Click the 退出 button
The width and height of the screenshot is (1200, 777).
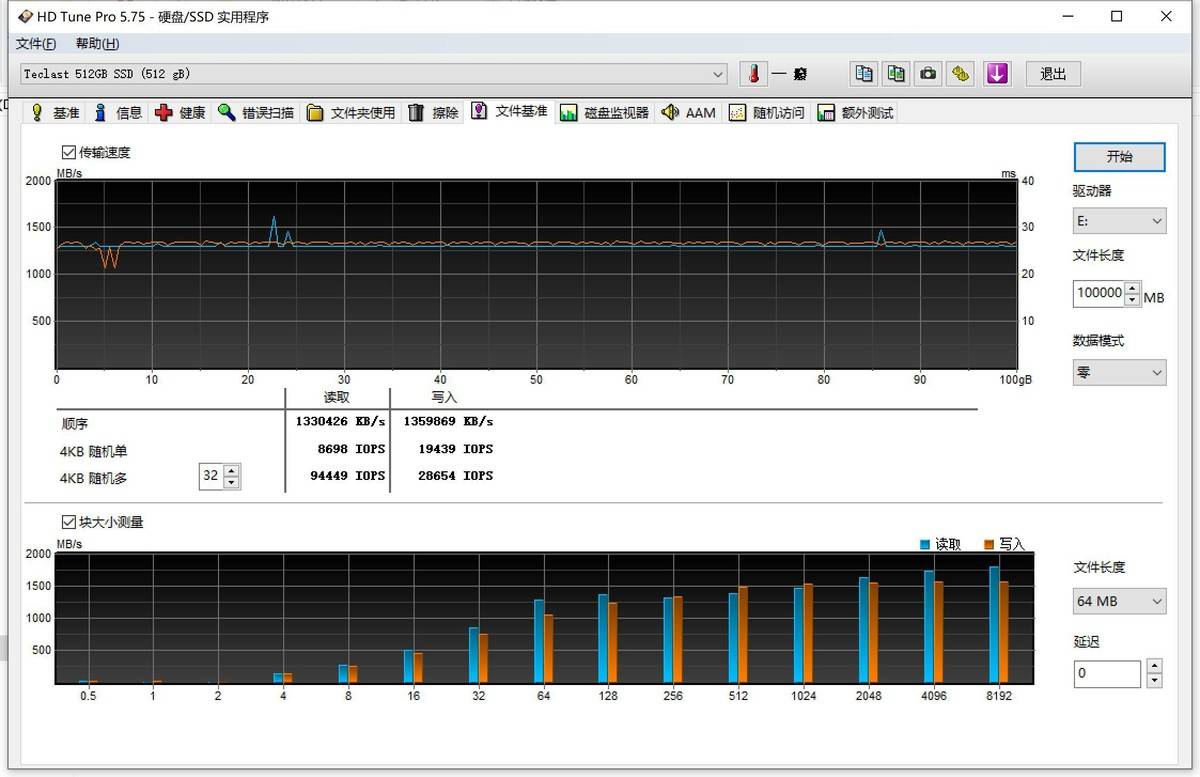coord(1053,74)
